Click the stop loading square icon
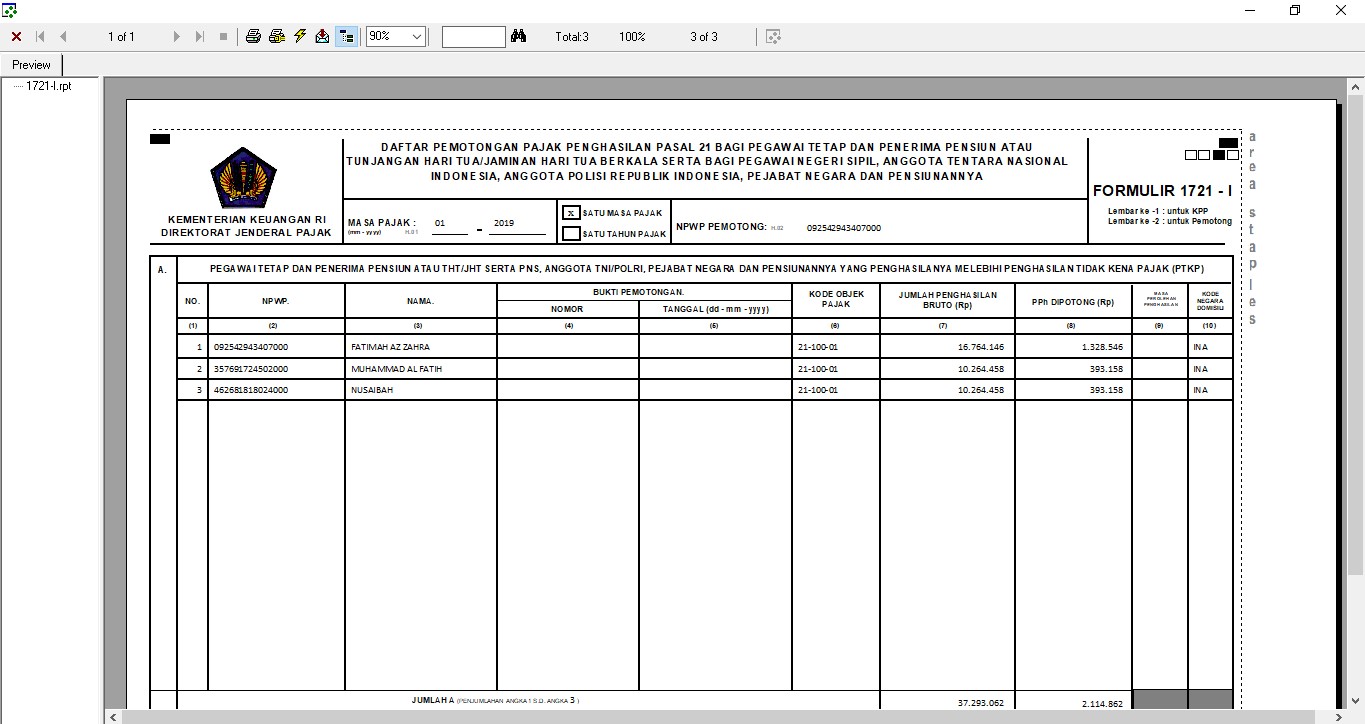Image resolution: width=1365 pixels, height=724 pixels. tap(223, 37)
